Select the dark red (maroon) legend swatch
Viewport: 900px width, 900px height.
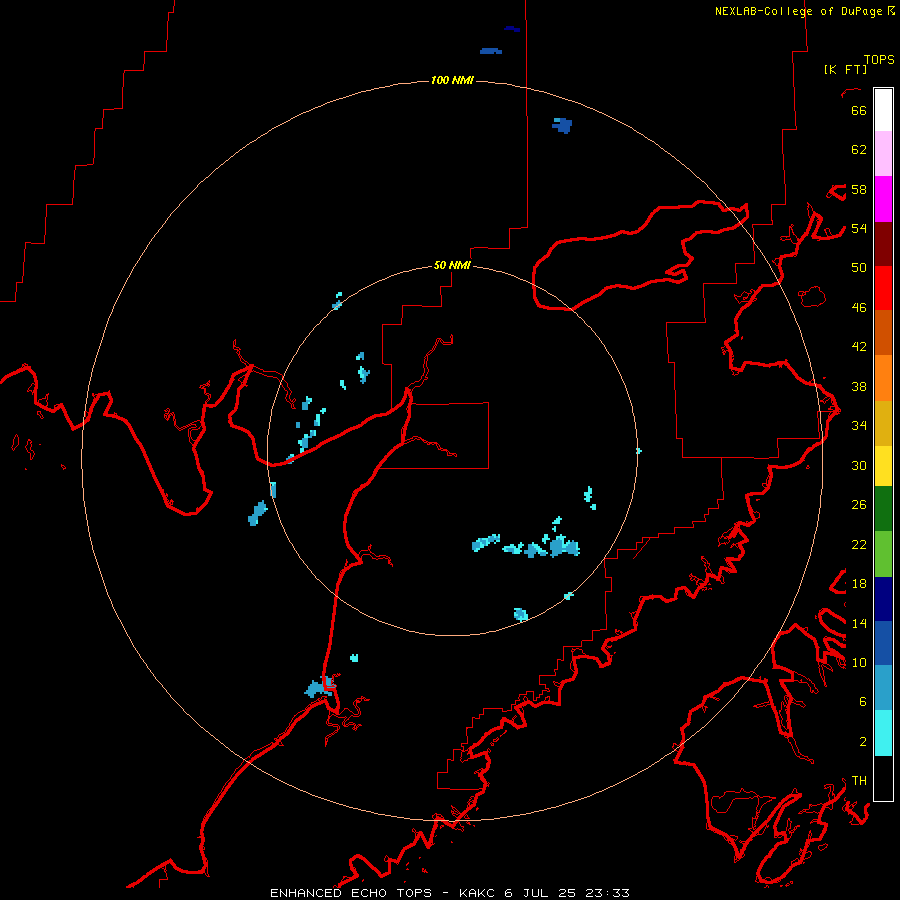tap(883, 244)
